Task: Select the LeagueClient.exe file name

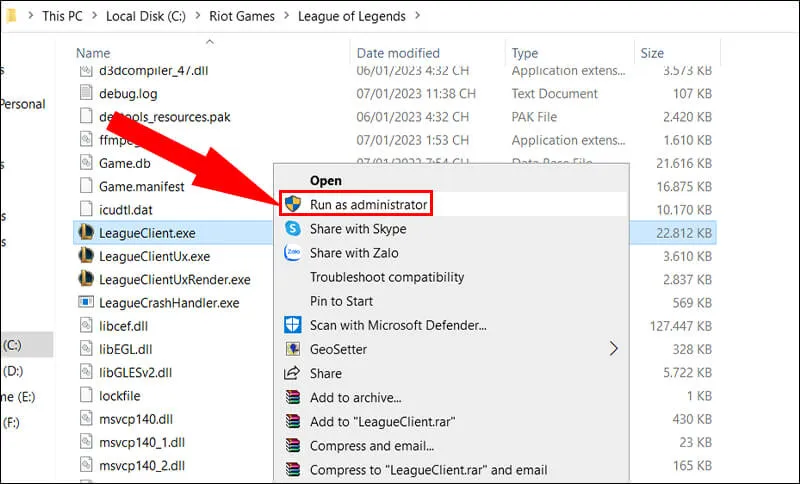Action: coord(147,233)
